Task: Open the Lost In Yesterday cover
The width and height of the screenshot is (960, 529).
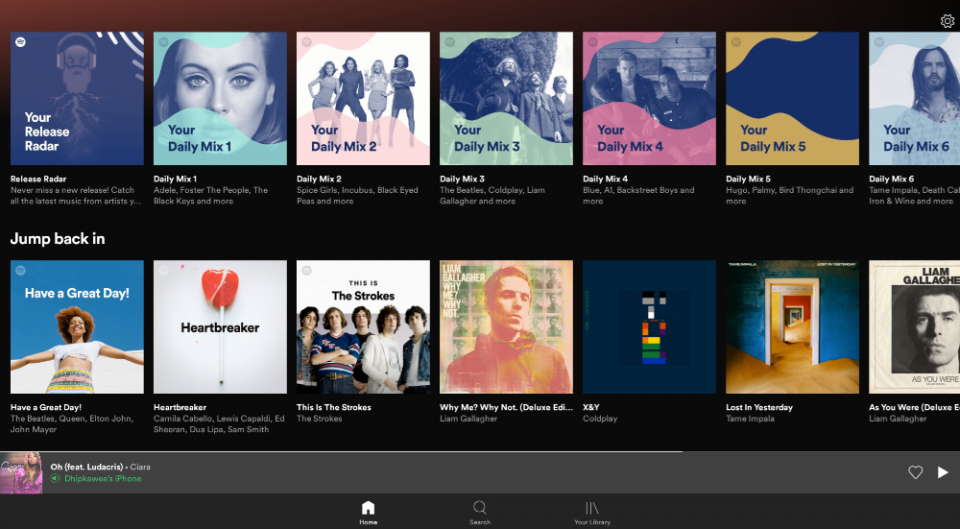Action: [792, 327]
